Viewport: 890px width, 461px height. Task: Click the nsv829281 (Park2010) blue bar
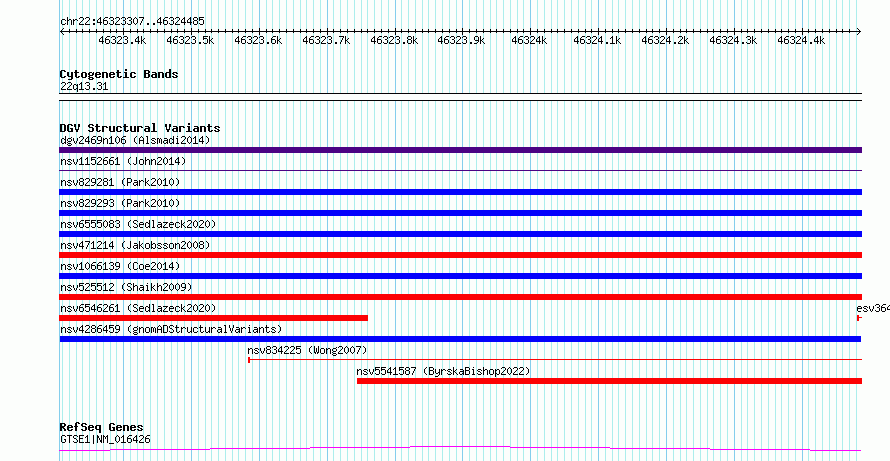pos(460,192)
